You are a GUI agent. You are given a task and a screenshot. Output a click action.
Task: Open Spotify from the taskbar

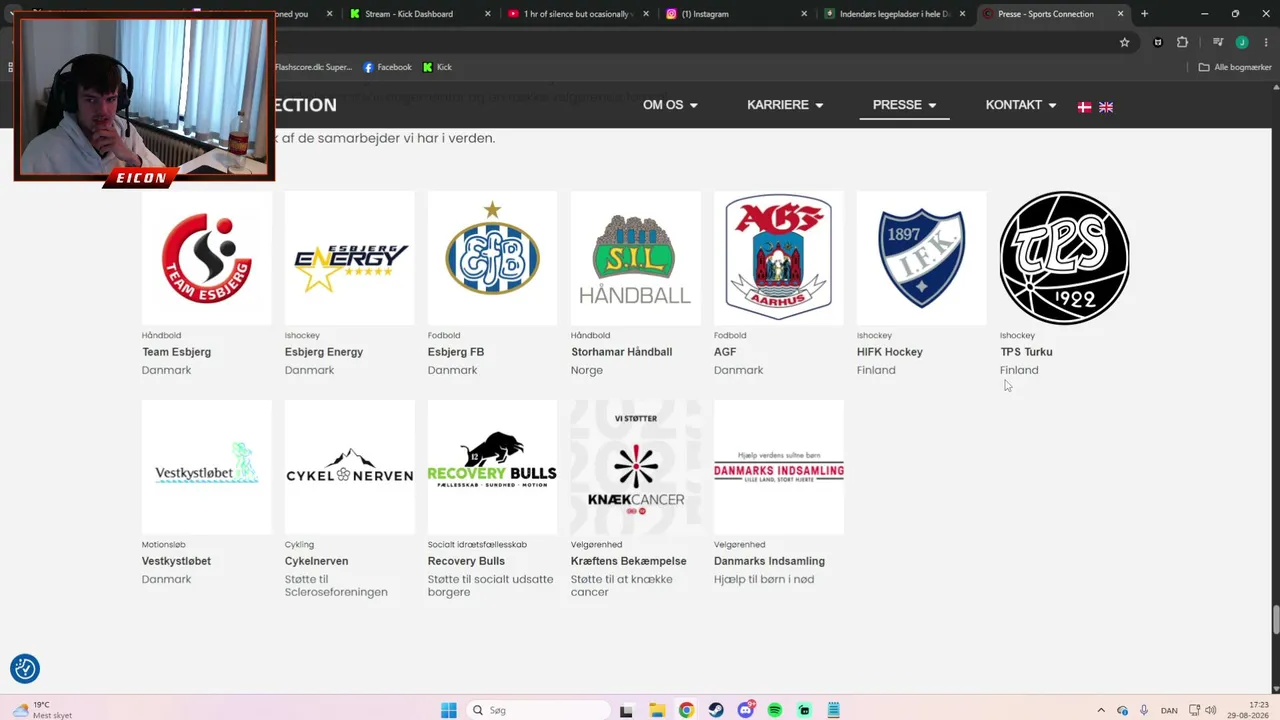775,710
